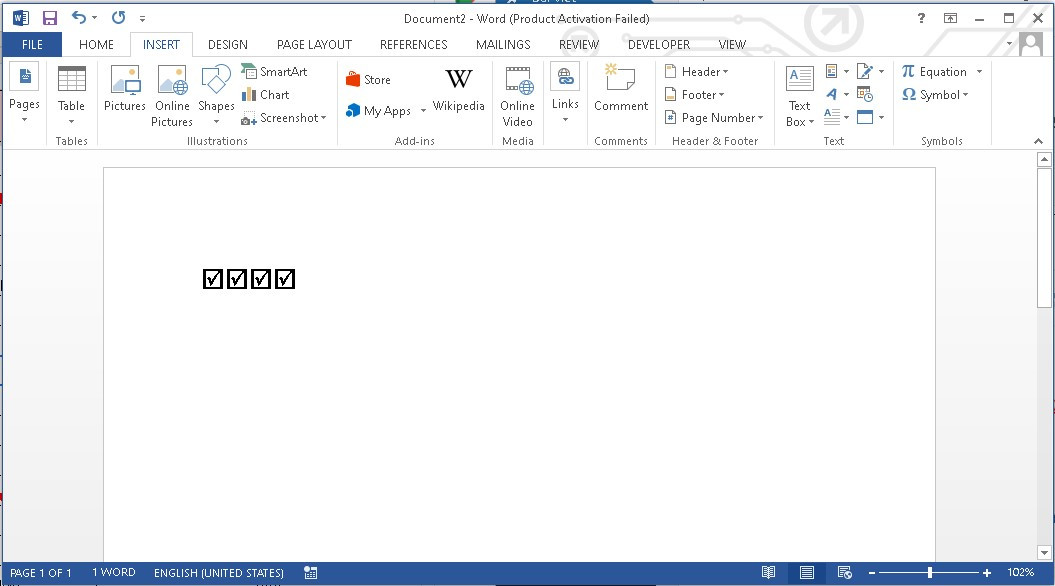This screenshot has height=586, width=1055.
Task: Click the ENGLISH (UNITED STATES) language button
Action: click(218, 573)
